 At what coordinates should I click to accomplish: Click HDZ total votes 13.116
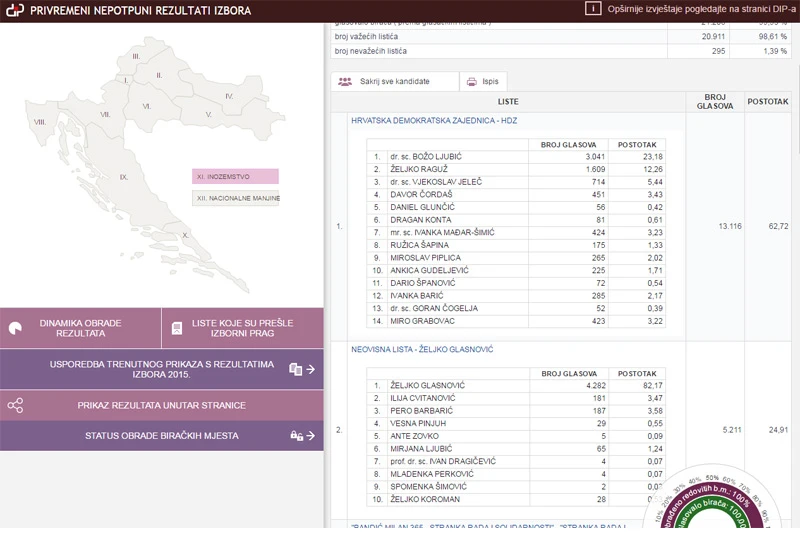point(730,226)
